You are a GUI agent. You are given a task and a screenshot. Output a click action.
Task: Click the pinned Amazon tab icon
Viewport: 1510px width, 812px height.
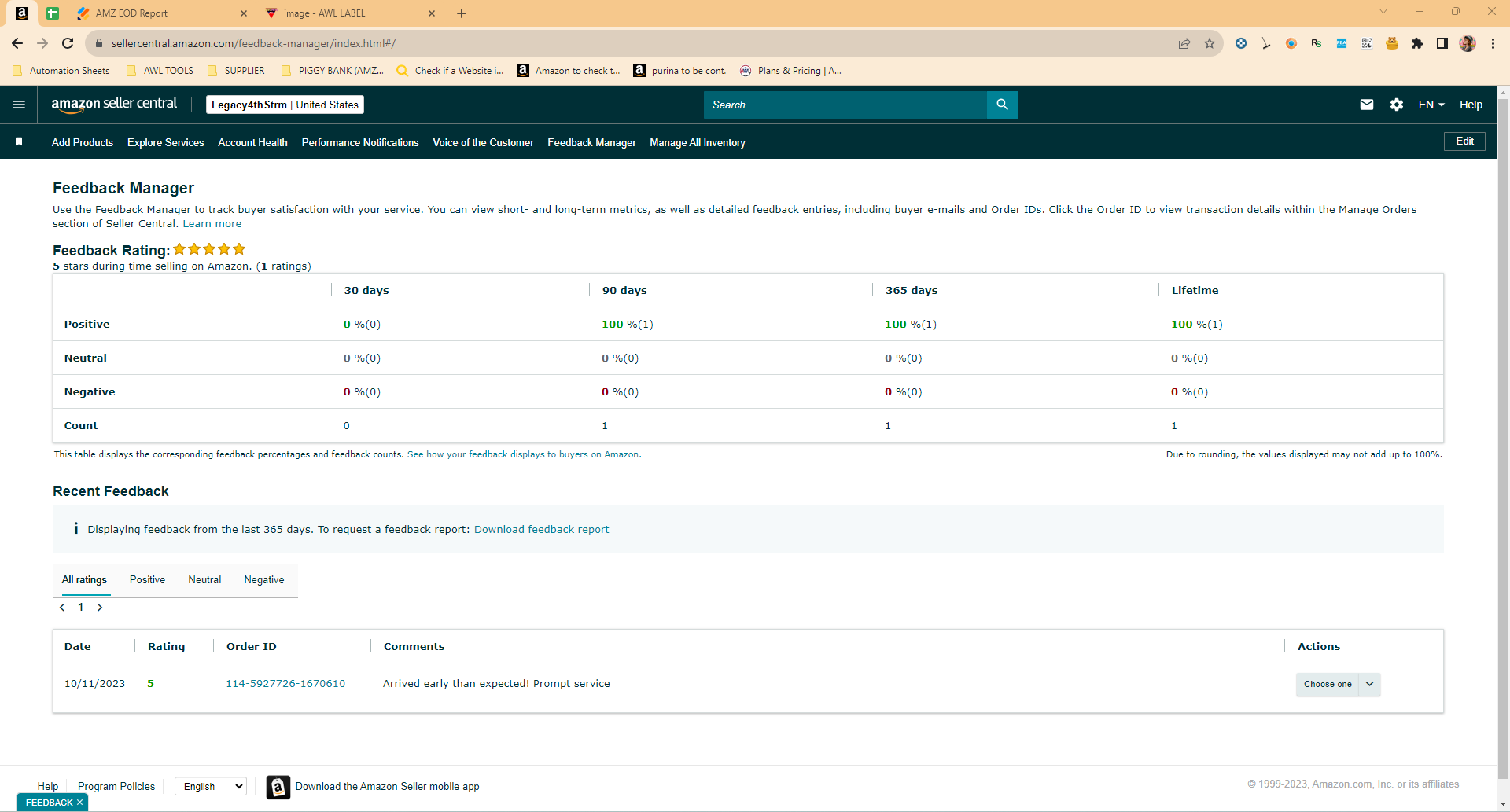pyautogui.click(x=22, y=13)
